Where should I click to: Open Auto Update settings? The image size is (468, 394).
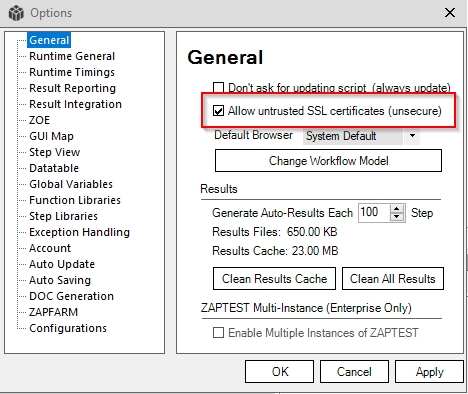pos(62,264)
